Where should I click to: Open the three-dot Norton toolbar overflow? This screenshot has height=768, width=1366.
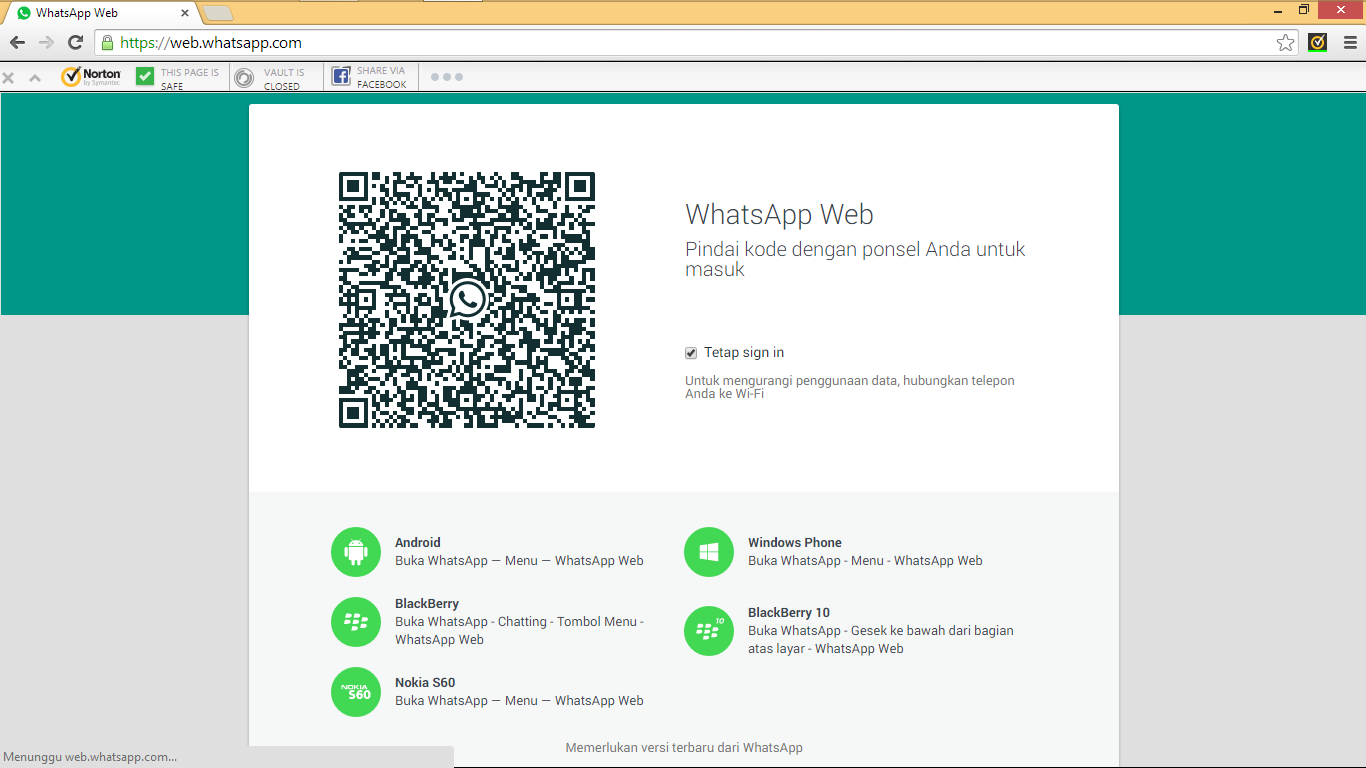pyautogui.click(x=447, y=77)
